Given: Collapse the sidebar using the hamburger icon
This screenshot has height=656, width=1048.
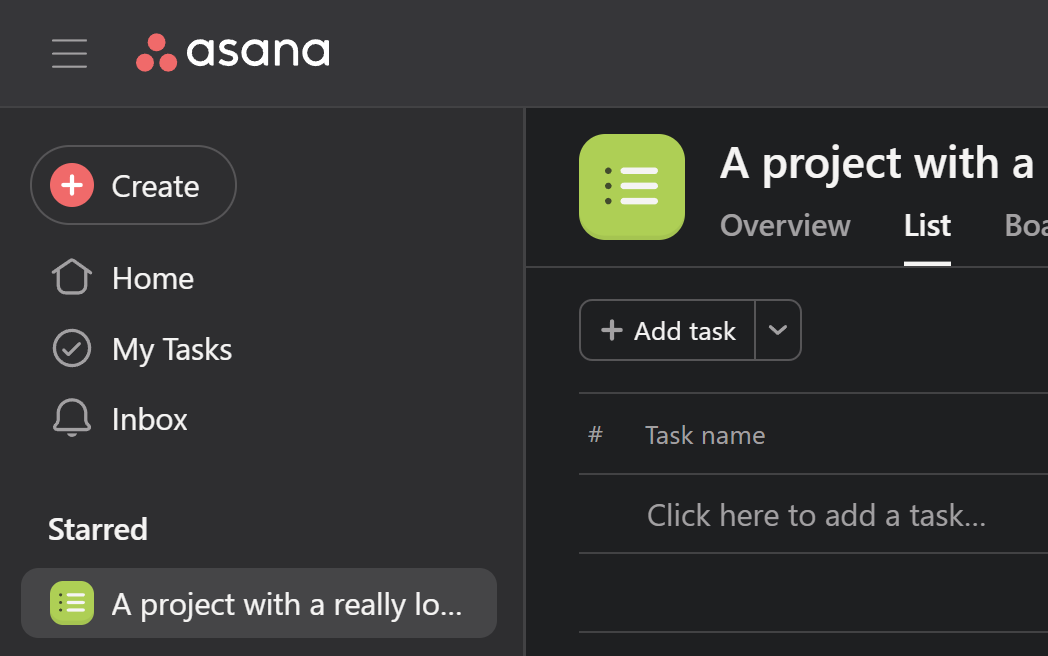Looking at the screenshot, I should point(70,53).
